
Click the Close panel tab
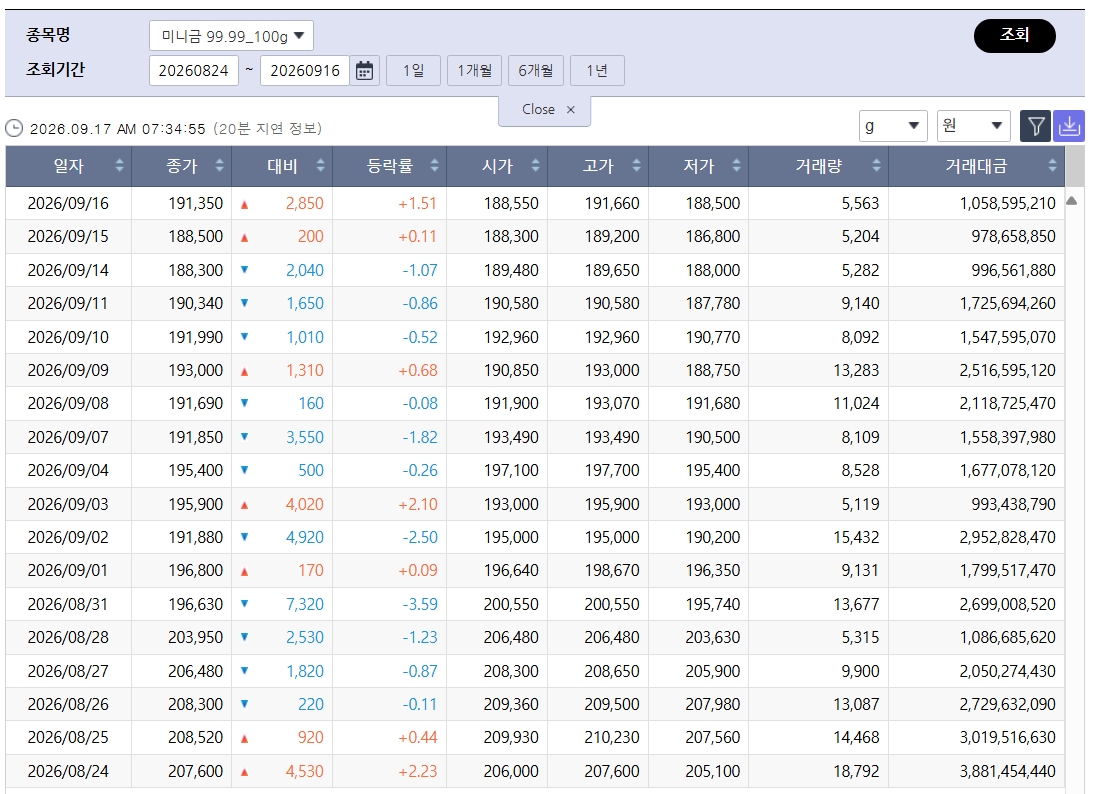tap(544, 109)
